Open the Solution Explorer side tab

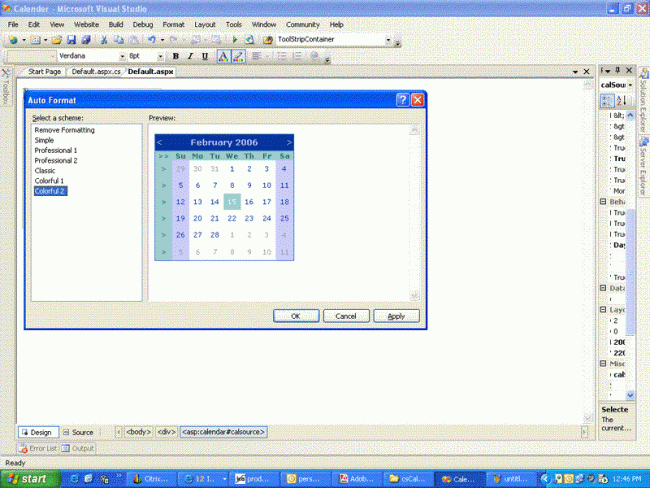[644, 101]
